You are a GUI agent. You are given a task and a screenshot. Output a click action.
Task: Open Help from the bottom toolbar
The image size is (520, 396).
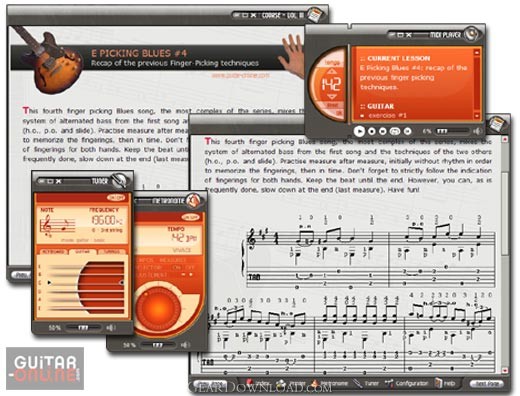[445, 384]
